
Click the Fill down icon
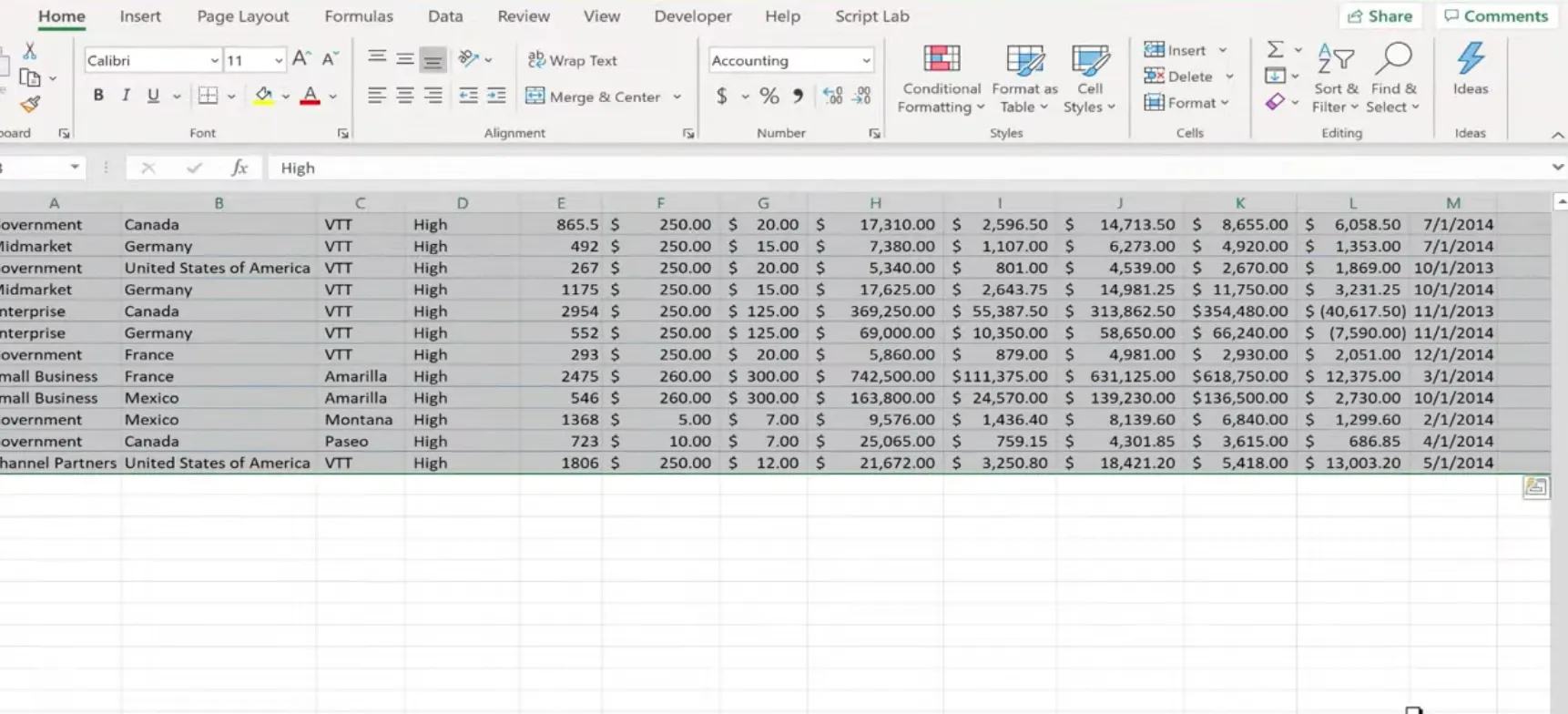click(x=1276, y=76)
